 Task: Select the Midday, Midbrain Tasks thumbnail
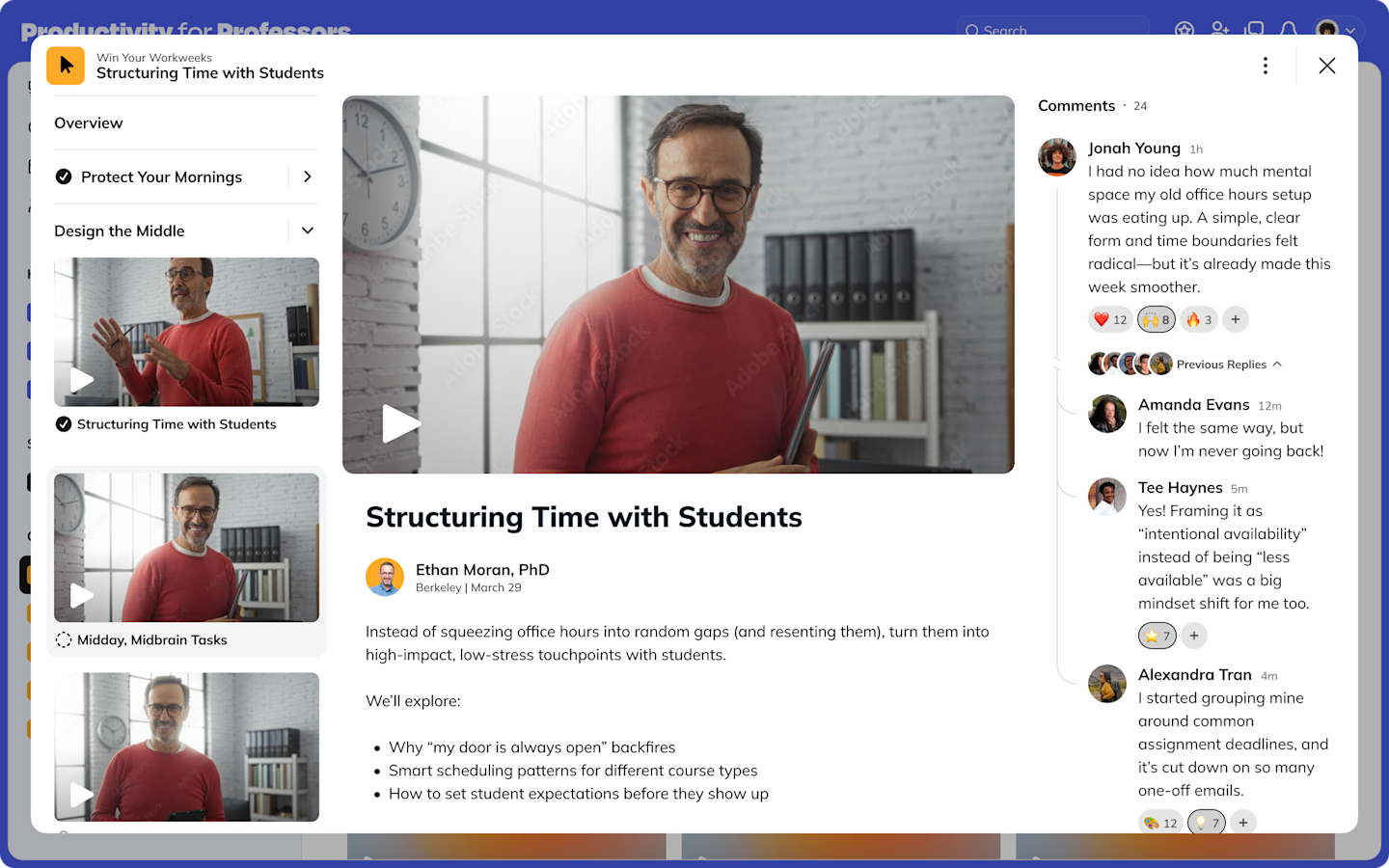click(186, 547)
